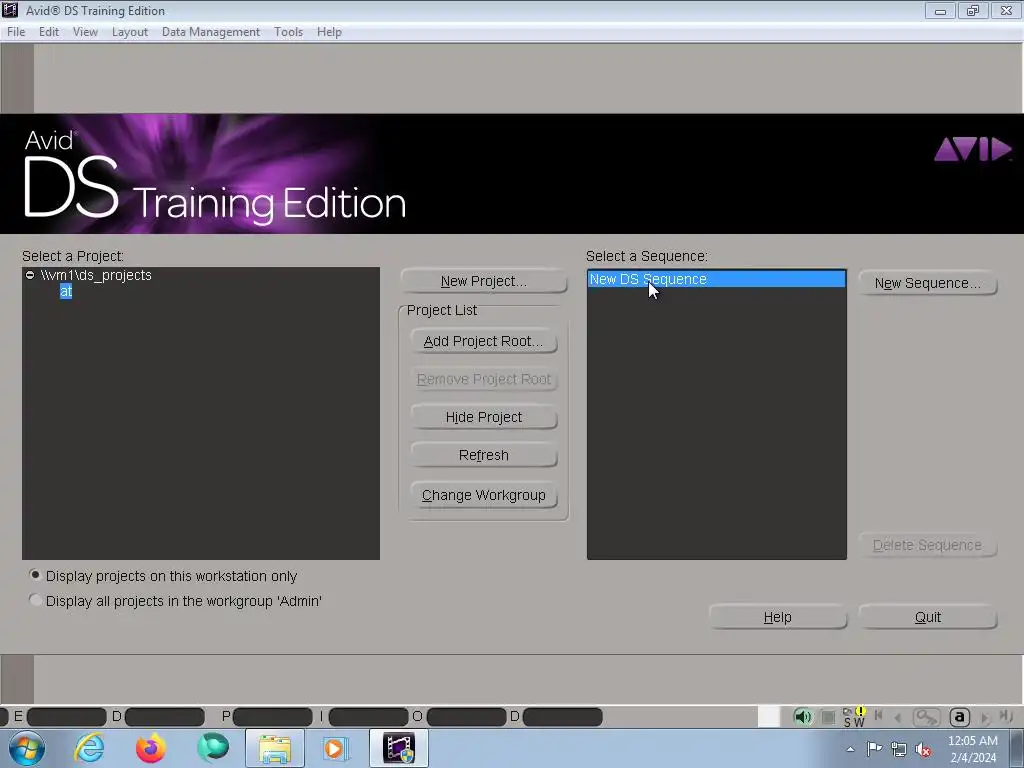This screenshot has width=1024, height=768.
Task: Click the green speaker icon in DS status bar
Action: (x=803, y=716)
